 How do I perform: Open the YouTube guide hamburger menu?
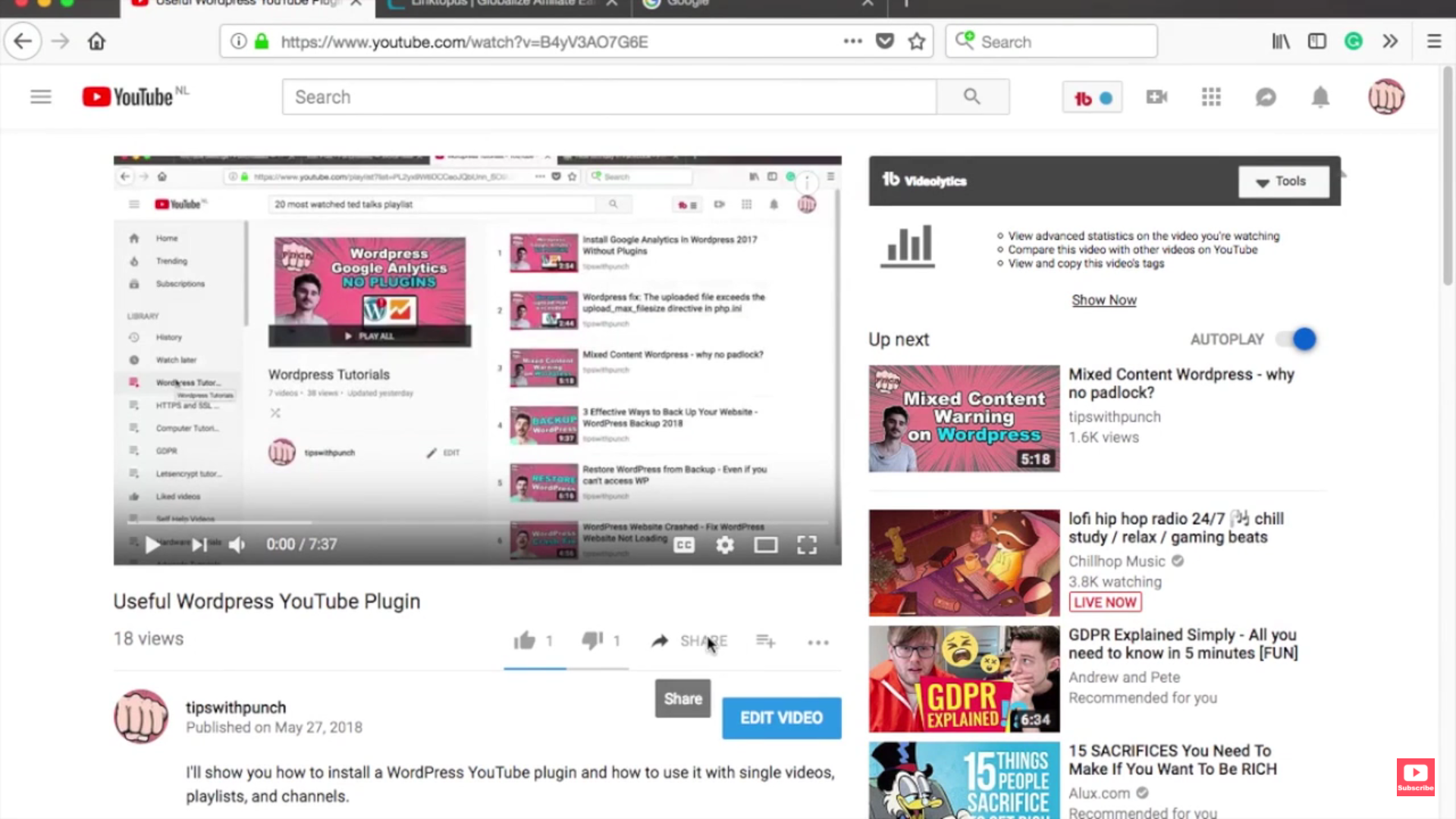pyautogui.click(x=41, y=97)
